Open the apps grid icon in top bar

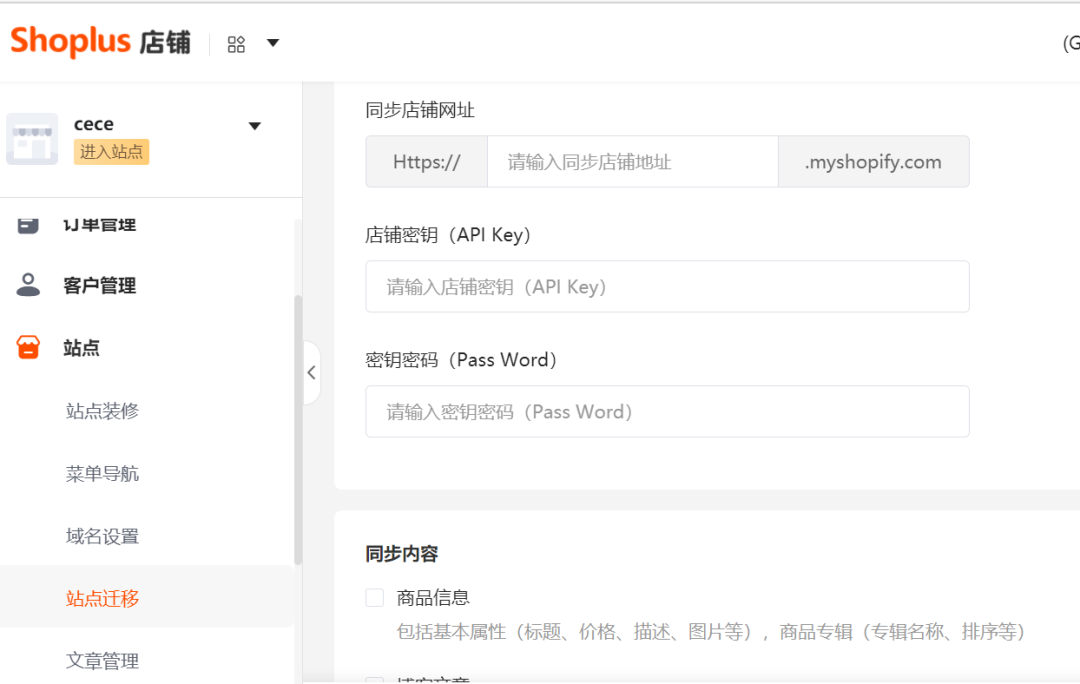click(x=236, y=43)
